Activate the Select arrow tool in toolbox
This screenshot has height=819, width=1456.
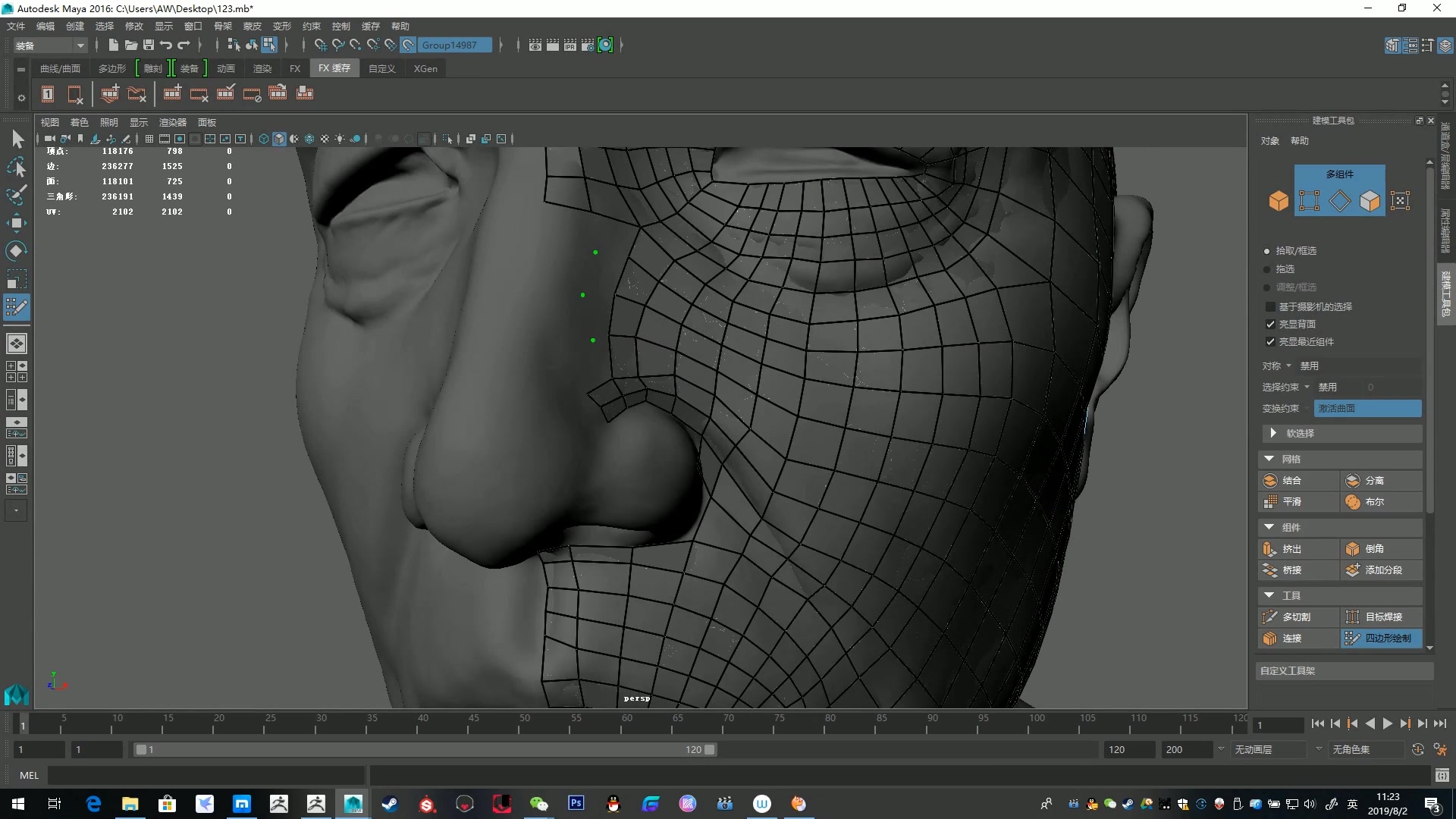click(x=17, y=139)
